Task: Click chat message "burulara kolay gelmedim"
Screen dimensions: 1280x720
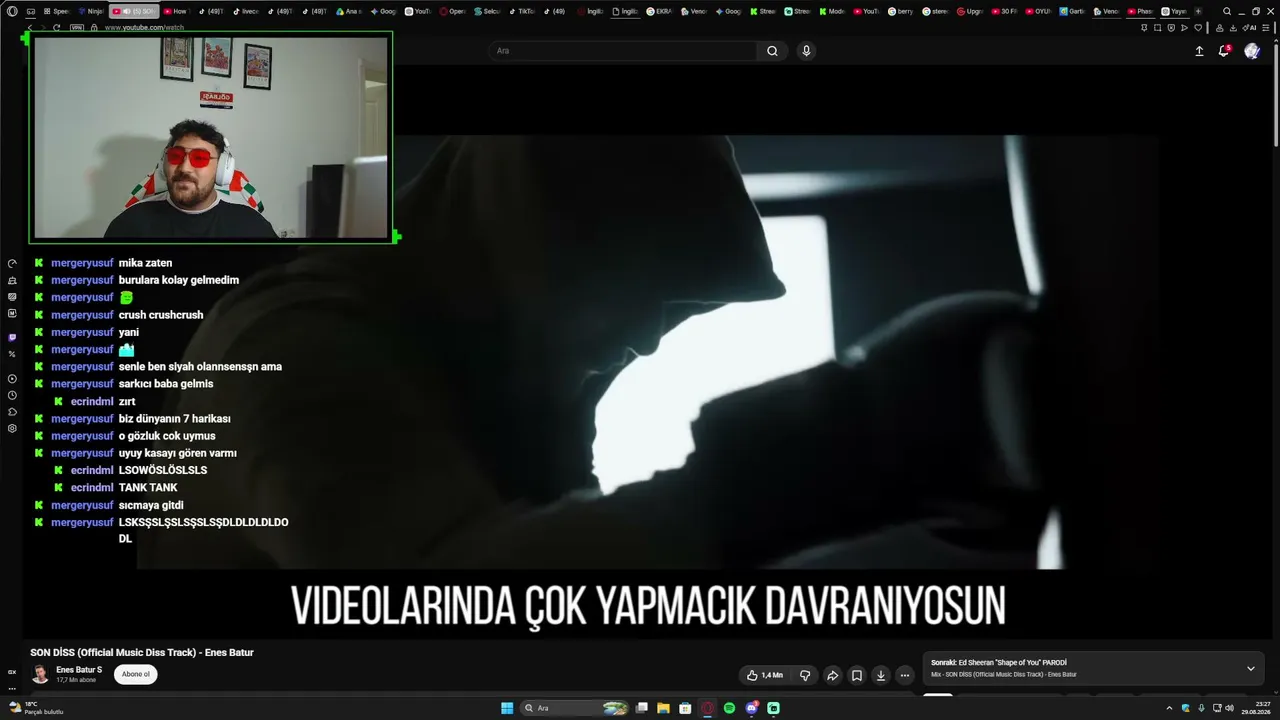Action: coord(179,280)
